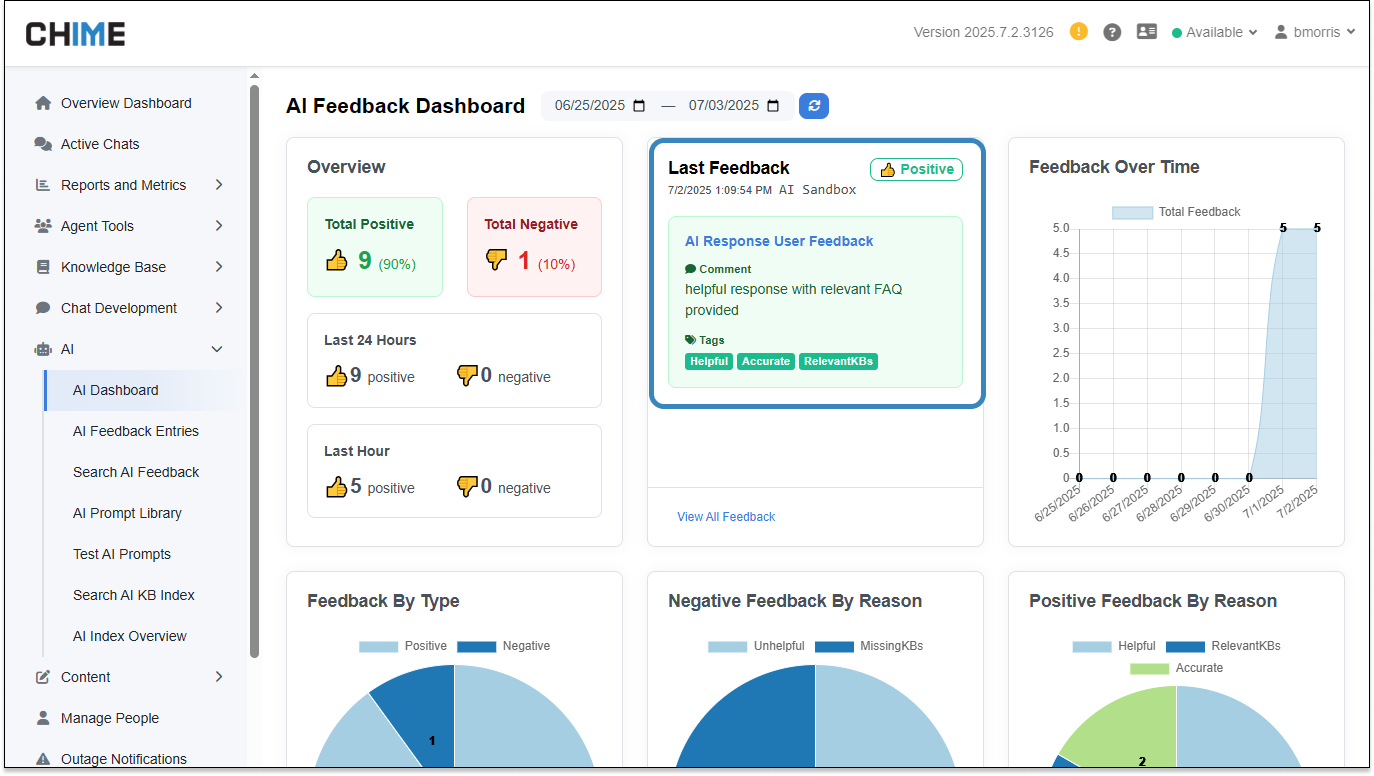Screen dimensions: 1374x776
Task: Click the ID card icon in header
Action: click(x=1147, y=32)
